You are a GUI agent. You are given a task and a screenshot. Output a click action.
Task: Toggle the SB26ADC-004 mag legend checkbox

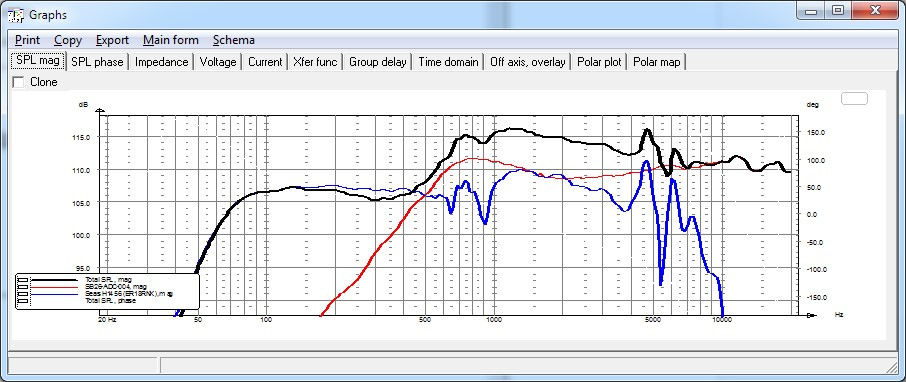pyautogui.click(x=23, y=287)
